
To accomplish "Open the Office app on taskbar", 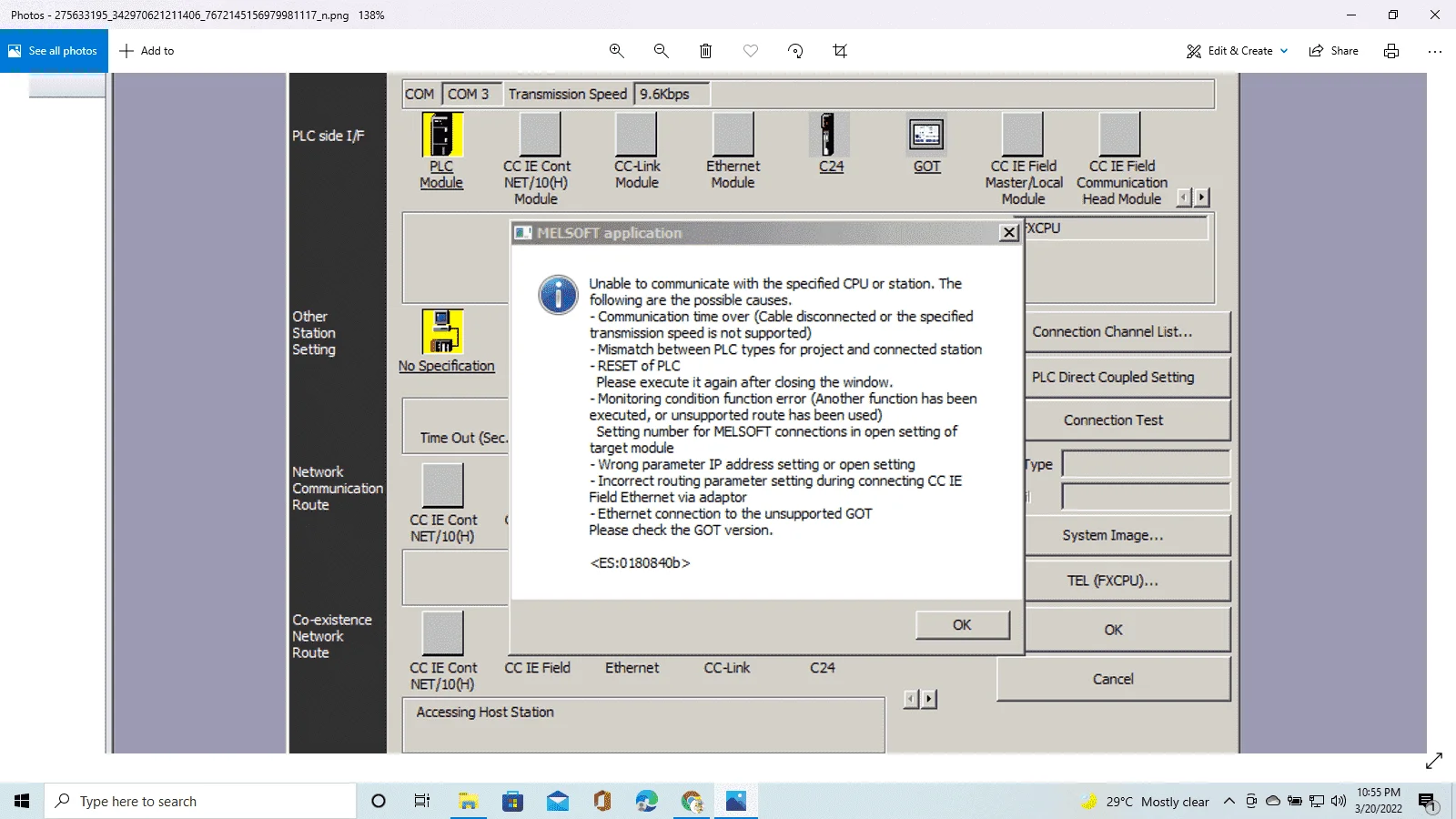I will point(602,801).
